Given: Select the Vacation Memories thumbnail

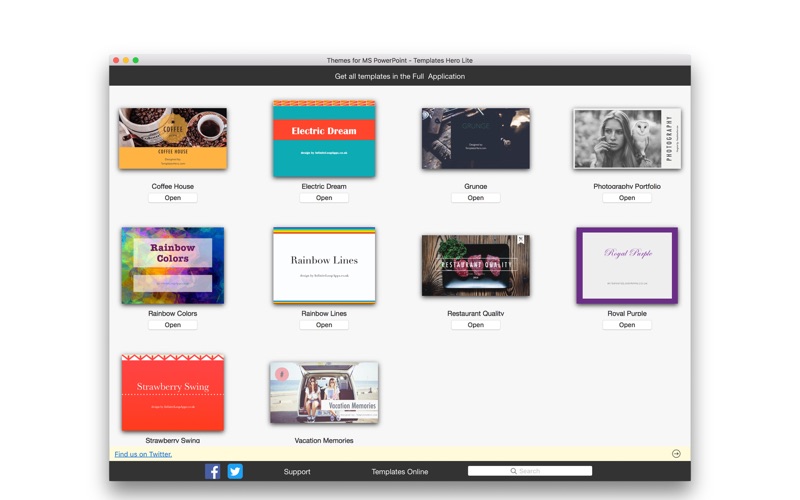Looking at the screenshot, I should pyautogui.click(x=324, y=392).
